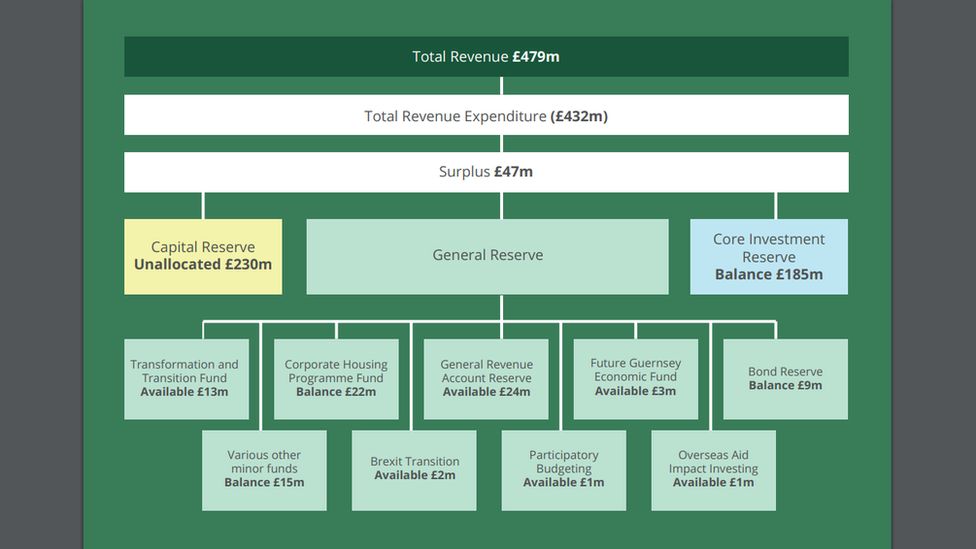Select the Corporate Housing Programme Fund box
The image size is (976, 549).
point(336,378)
